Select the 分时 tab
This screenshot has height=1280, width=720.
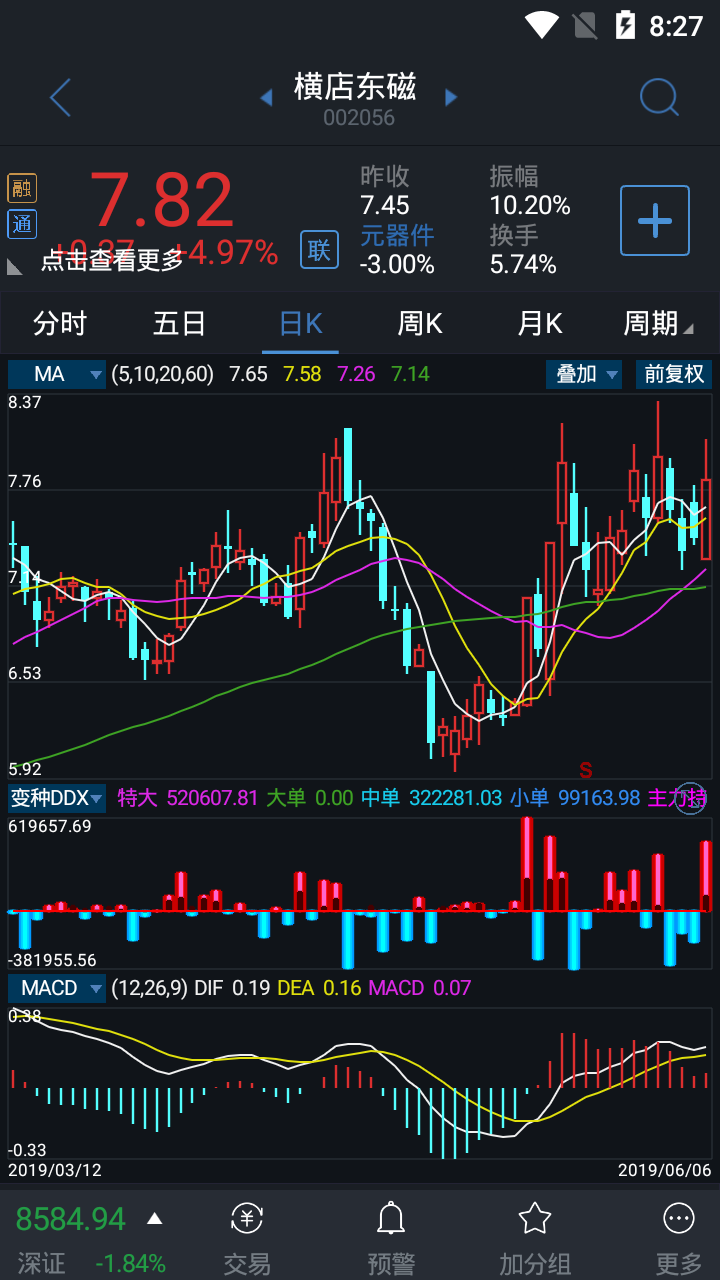(60, 323)
